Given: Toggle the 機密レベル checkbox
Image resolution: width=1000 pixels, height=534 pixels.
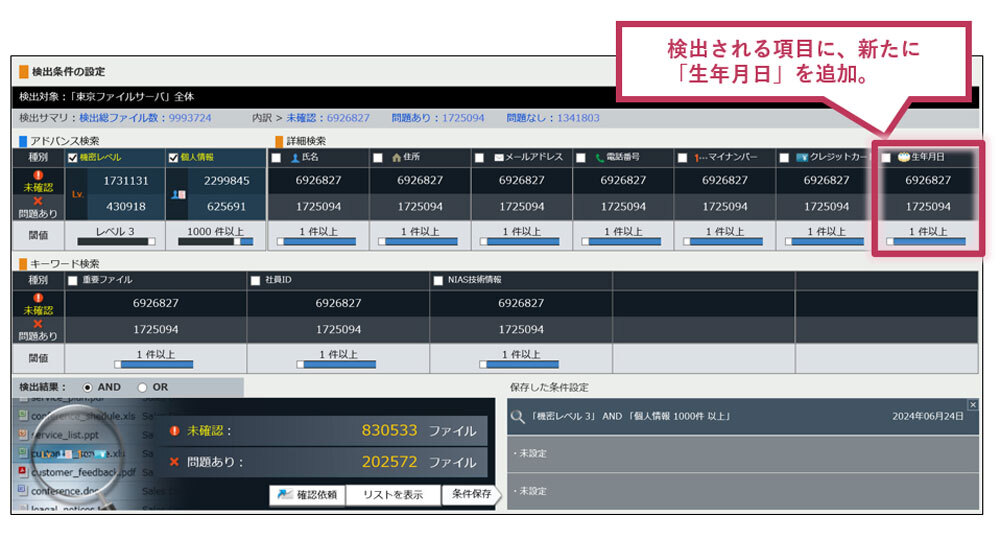Looking at the screenshot, I should pyautogui.click(x=73, y=158).
